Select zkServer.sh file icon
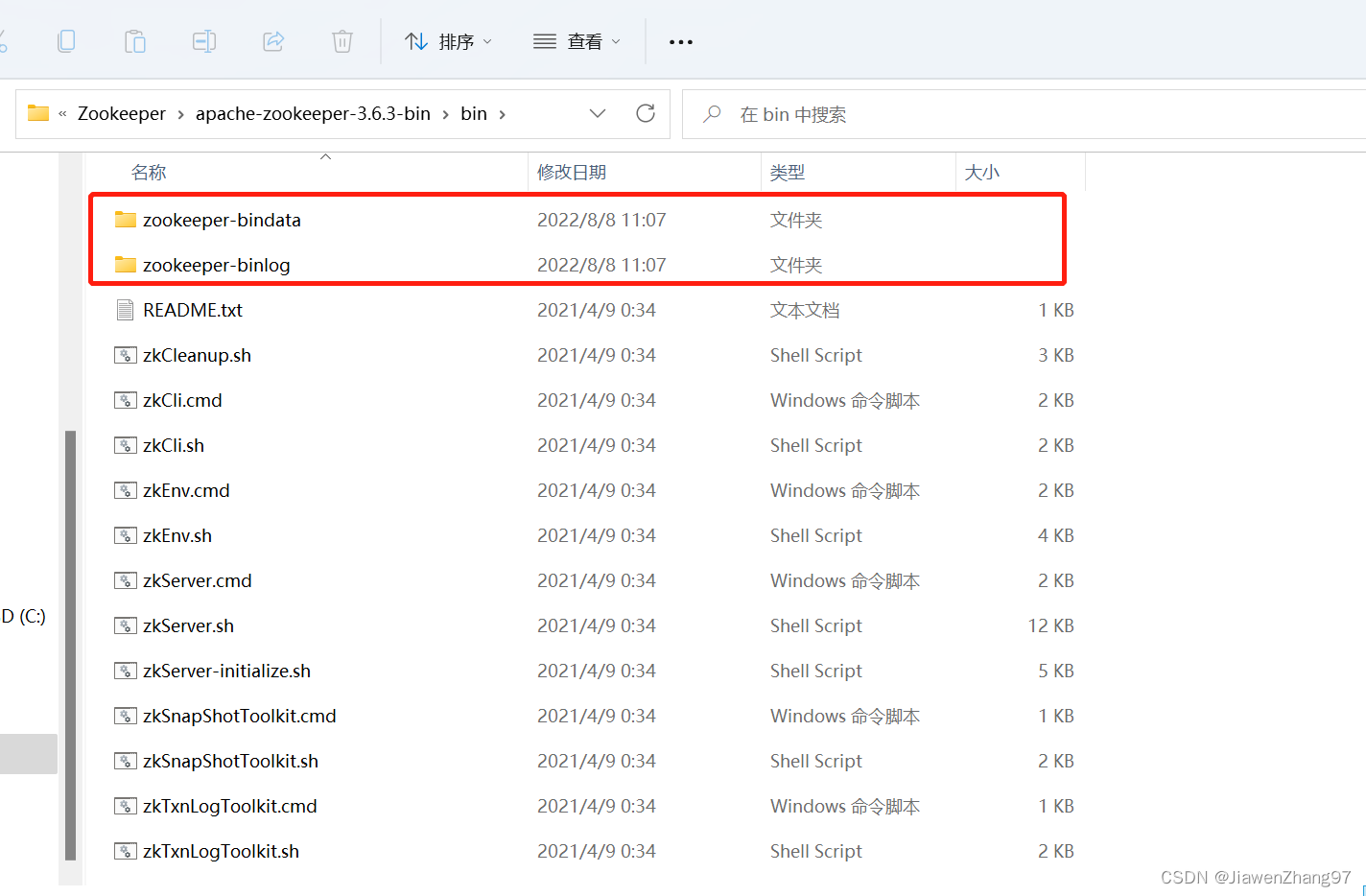 coord(126,625)
